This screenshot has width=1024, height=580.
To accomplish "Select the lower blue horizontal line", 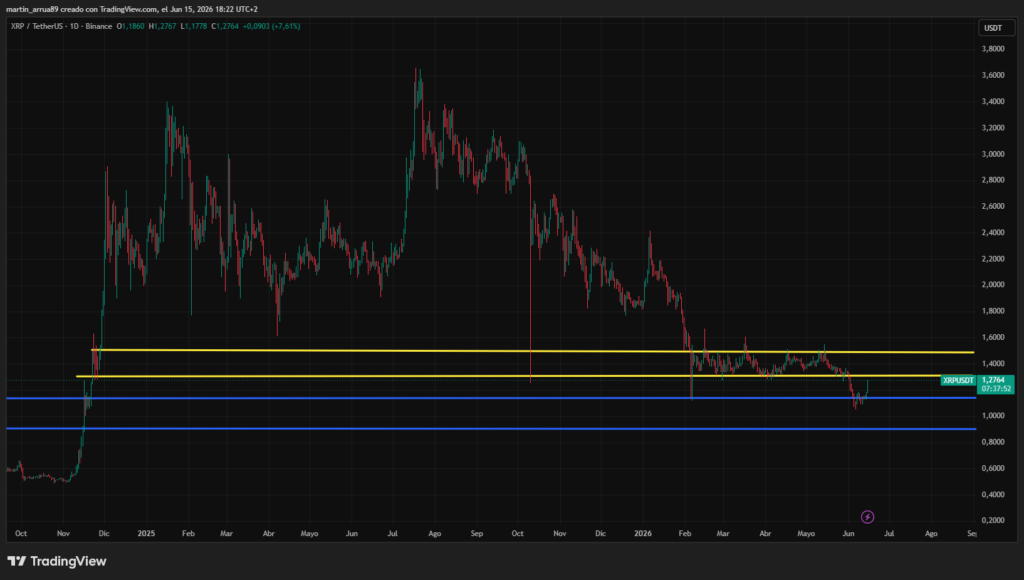I will point(491,428).
